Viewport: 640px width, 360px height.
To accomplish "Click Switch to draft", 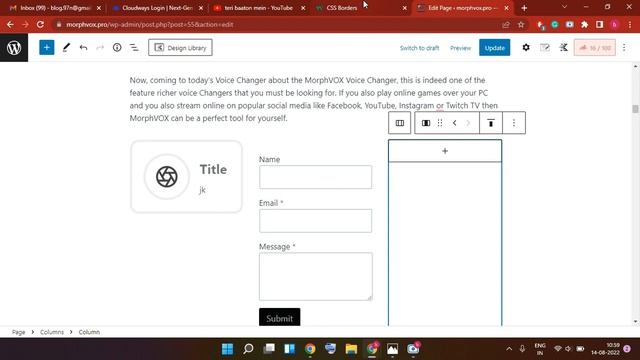I will 419,48.
